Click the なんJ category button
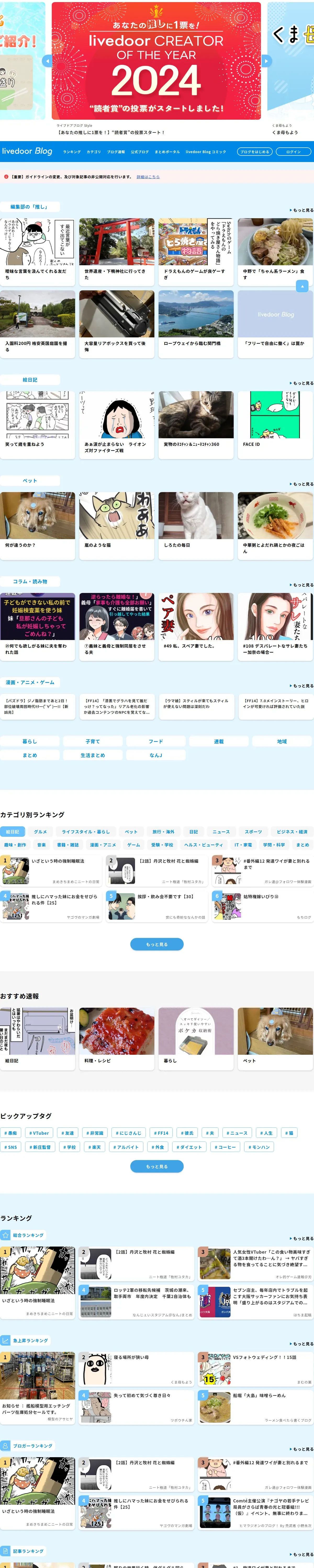This screenshot has width=314, height=1568. (156, 756)
